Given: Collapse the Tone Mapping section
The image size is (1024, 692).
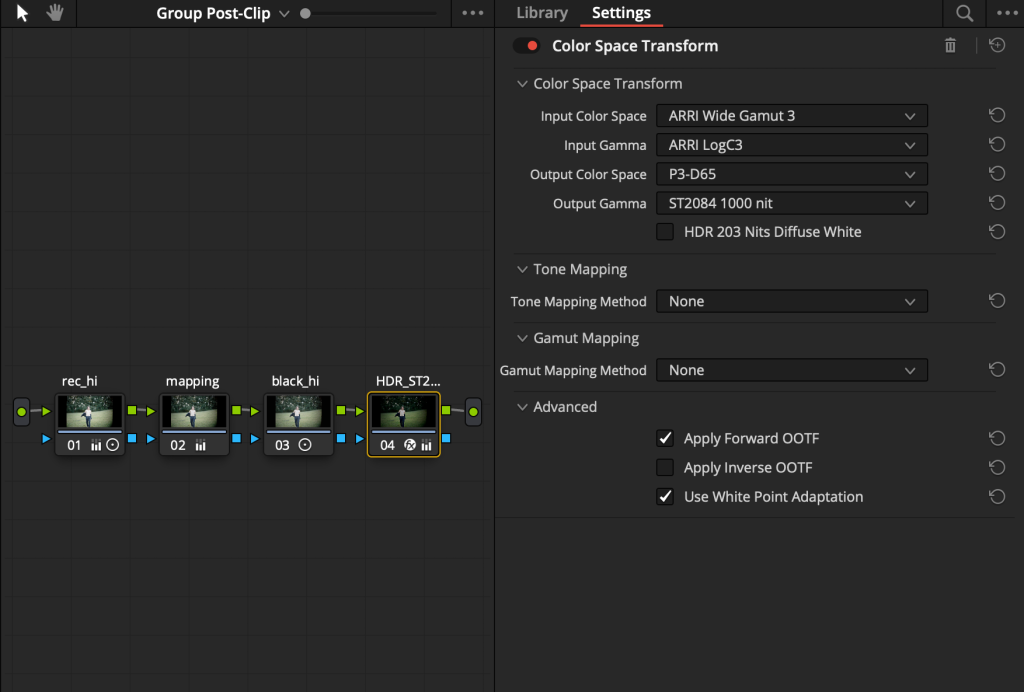Looking at the screenshot, I should 522,269.
